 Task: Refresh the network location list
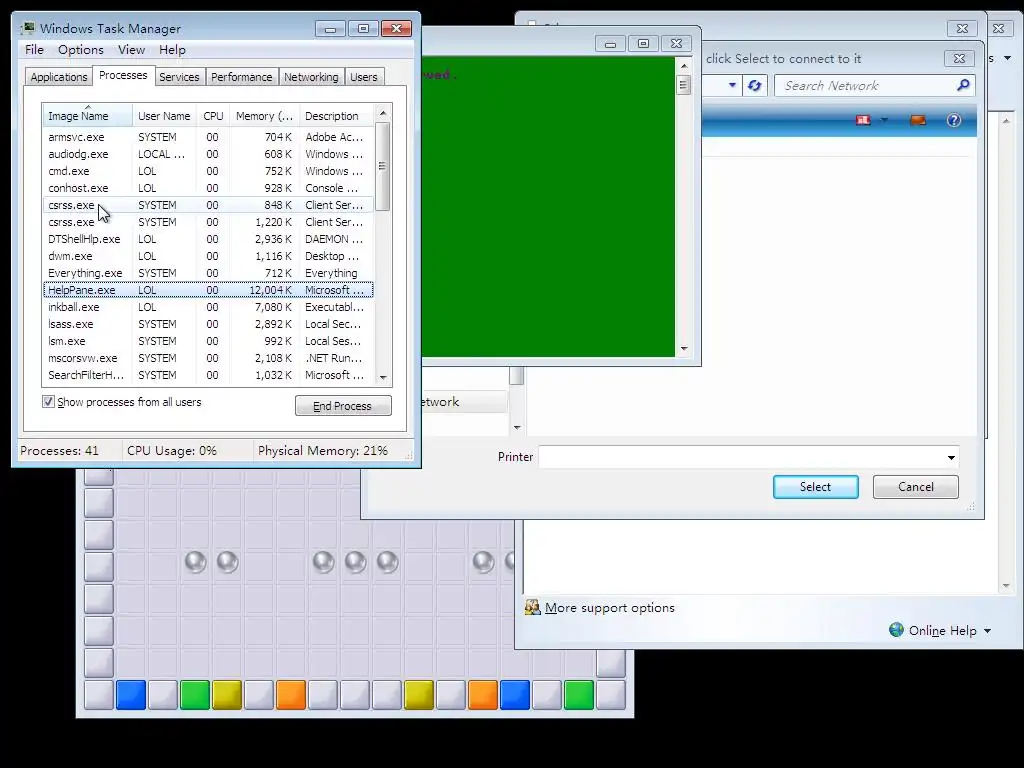click(754, 86)
